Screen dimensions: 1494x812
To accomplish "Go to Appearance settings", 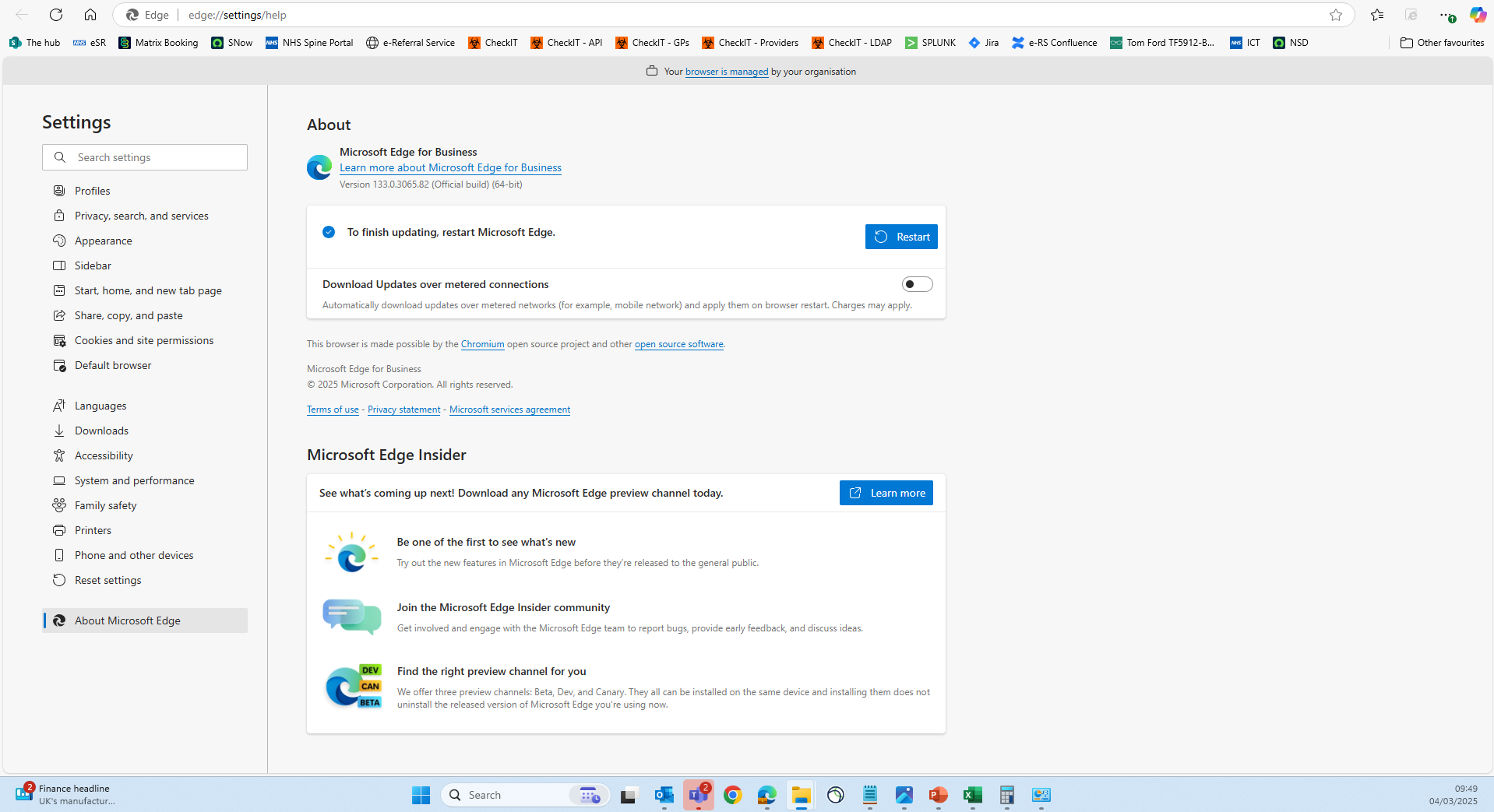I will click(x=145, y=241).
